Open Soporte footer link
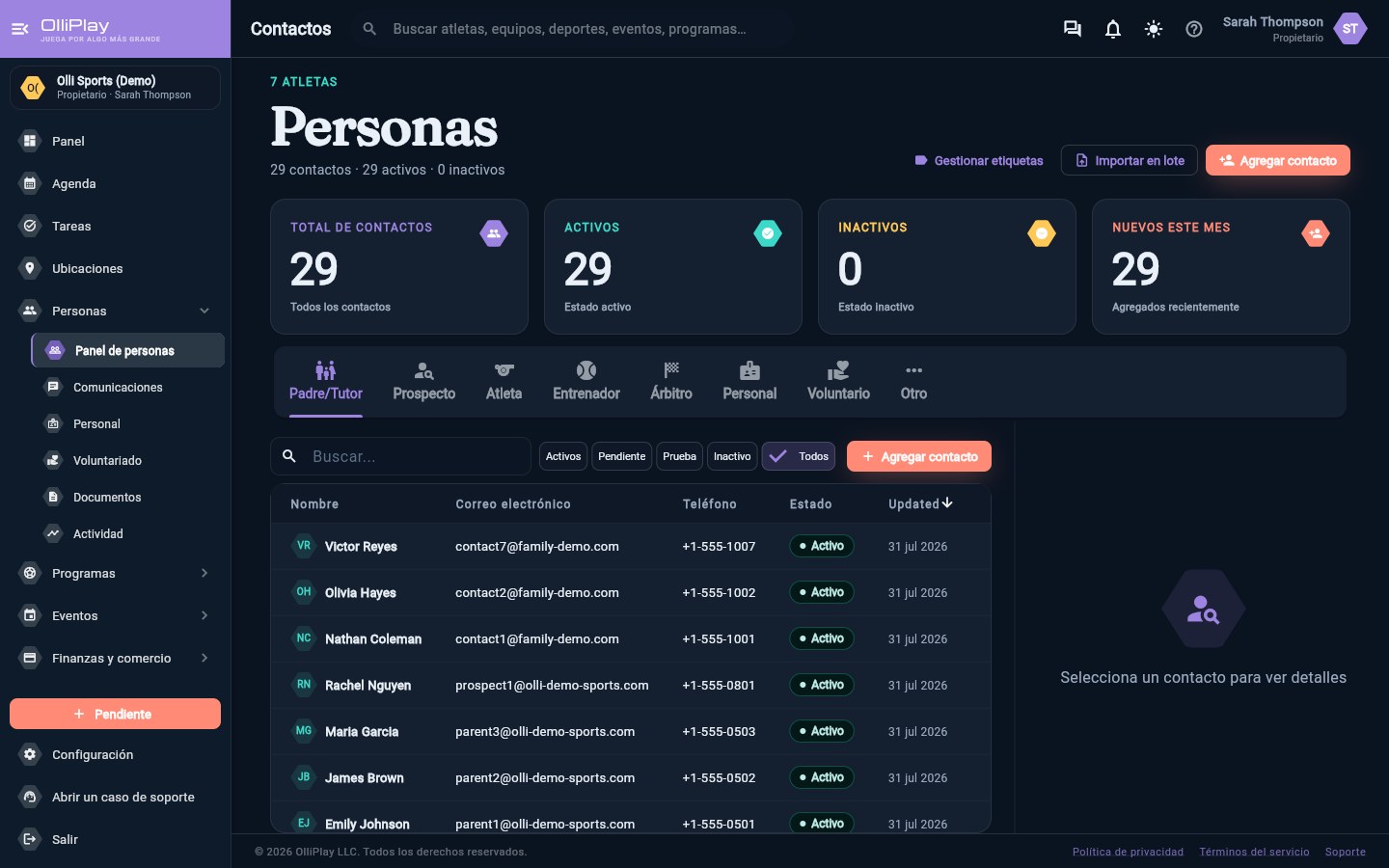Viewport: 1389px width, 868px height. 1346,852
